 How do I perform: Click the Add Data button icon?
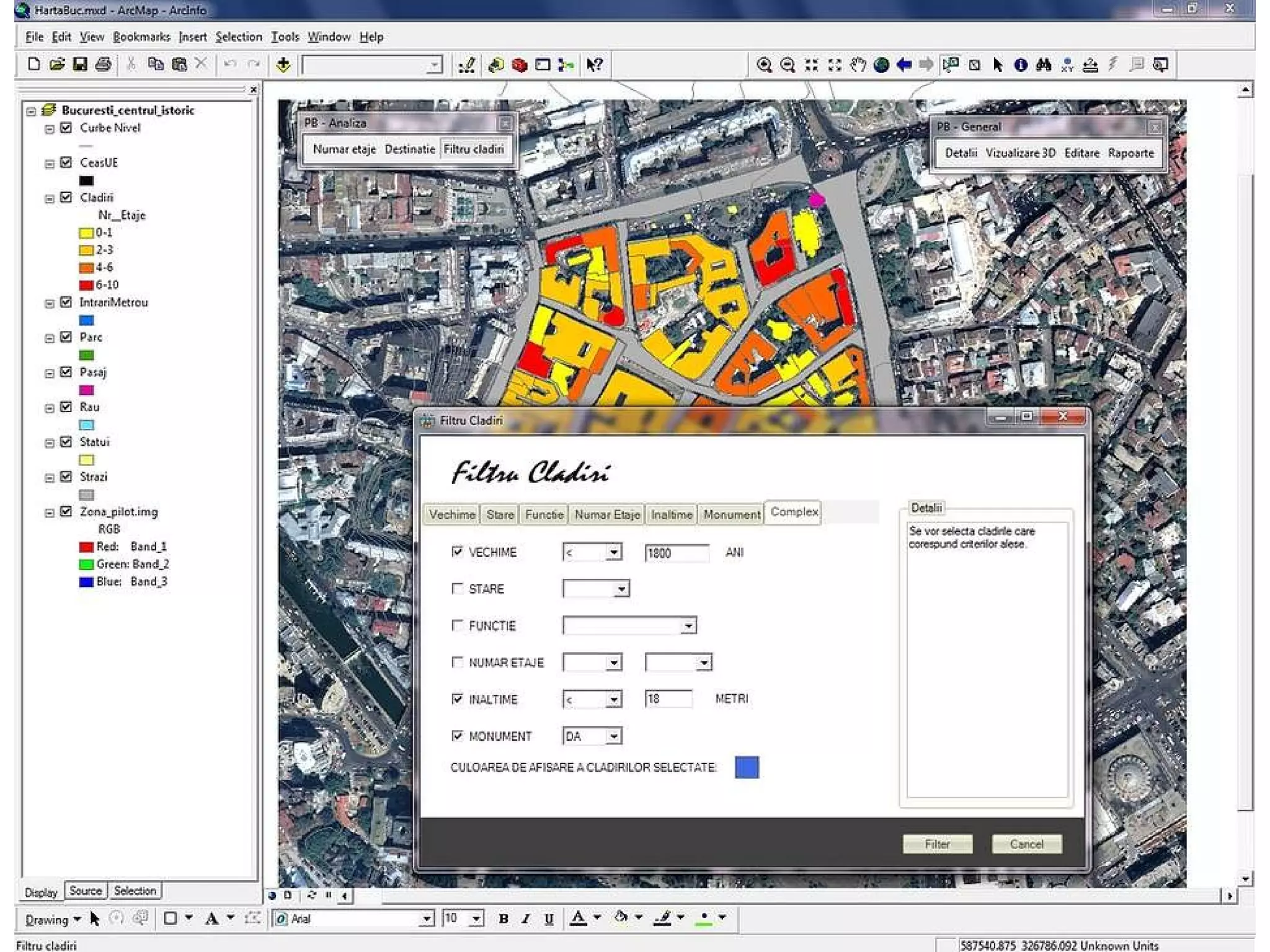click(283, 65)
